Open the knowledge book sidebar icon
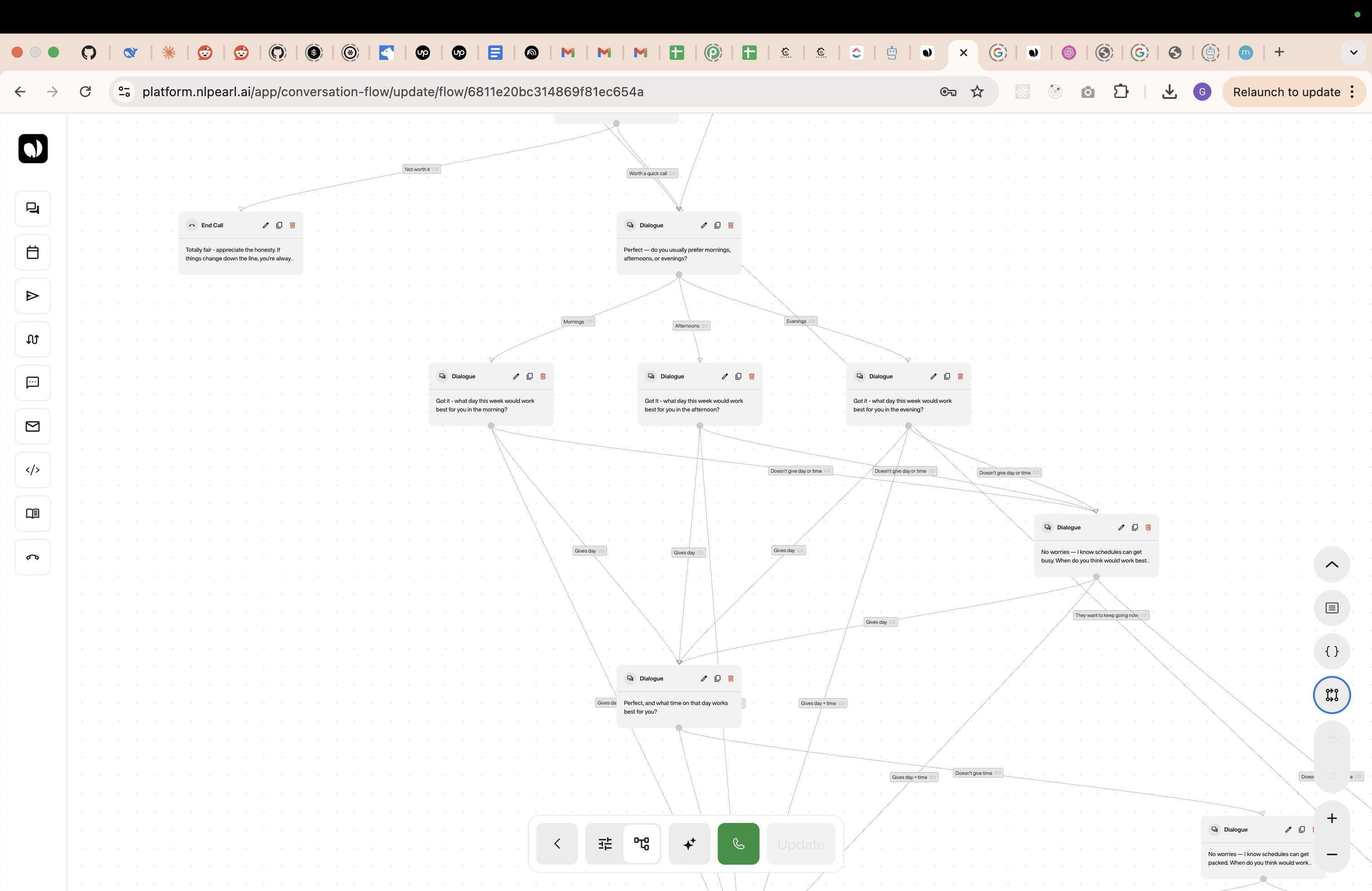Image resolution: width=1372 pixels, height=891 pixels. [x=32, y=514]
